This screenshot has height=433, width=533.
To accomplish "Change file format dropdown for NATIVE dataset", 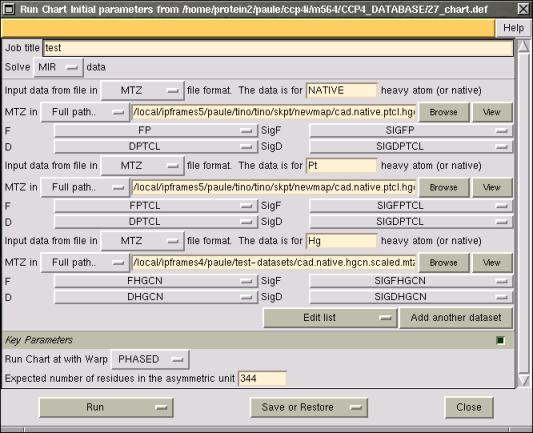I will (142, 90).
